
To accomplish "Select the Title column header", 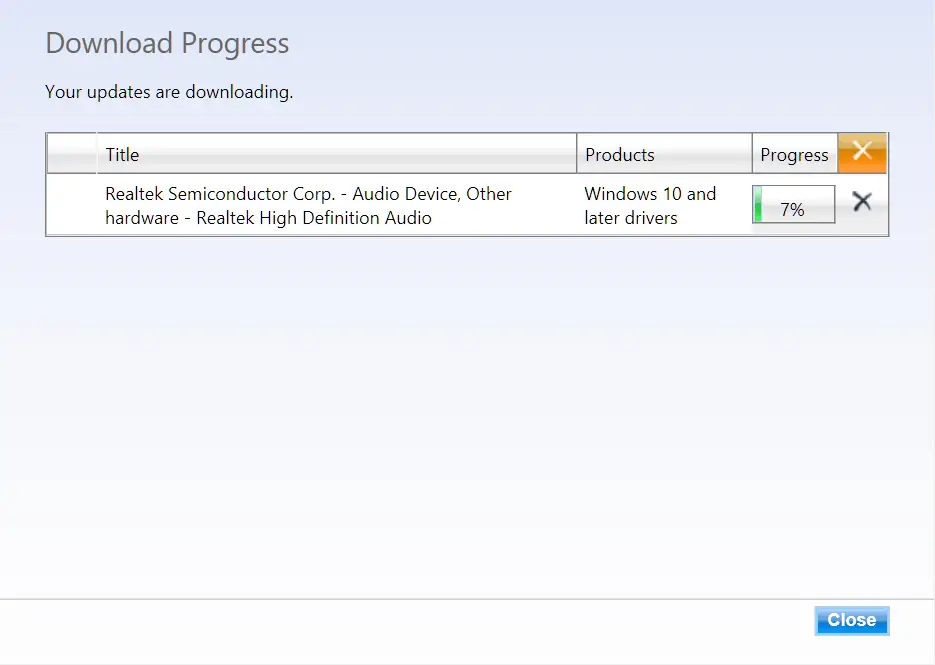I will [336, 154].
